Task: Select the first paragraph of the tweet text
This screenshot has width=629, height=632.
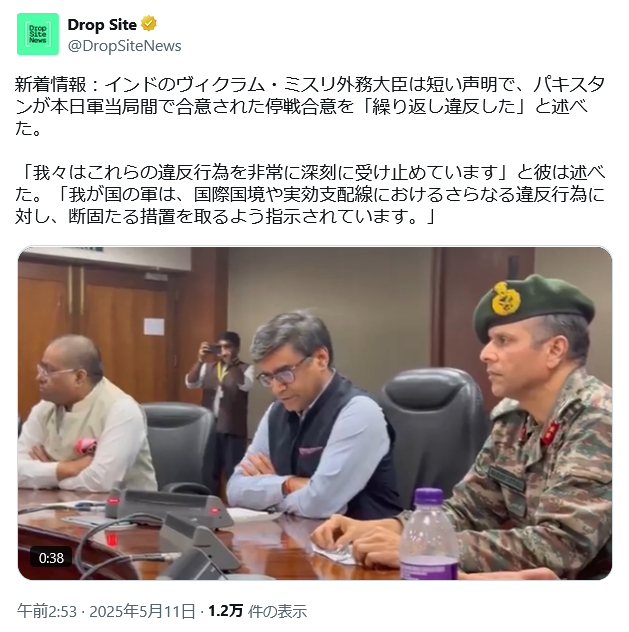Action: pyautogui.click(x=310, y=106)
